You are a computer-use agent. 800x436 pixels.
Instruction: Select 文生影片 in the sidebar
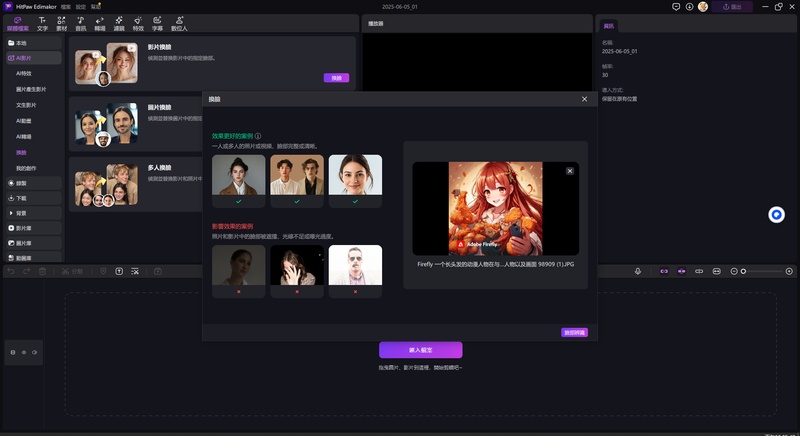coord(26,104)
